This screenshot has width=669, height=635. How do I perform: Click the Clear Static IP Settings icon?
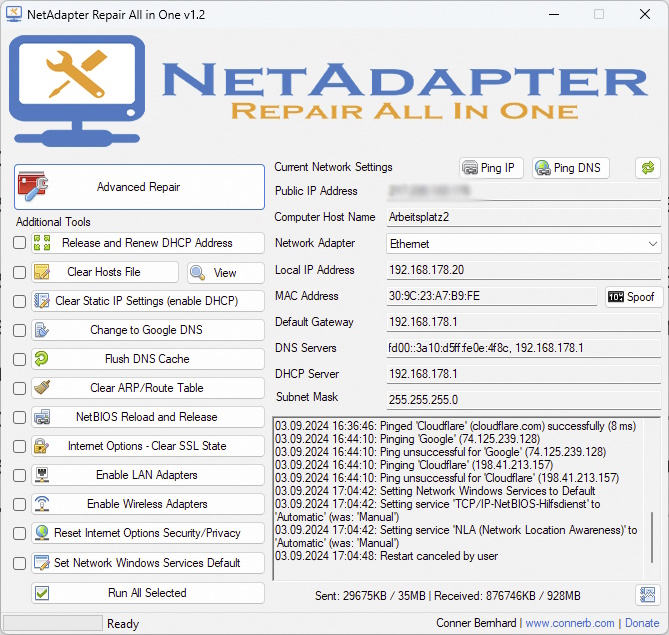pos(42,301)
